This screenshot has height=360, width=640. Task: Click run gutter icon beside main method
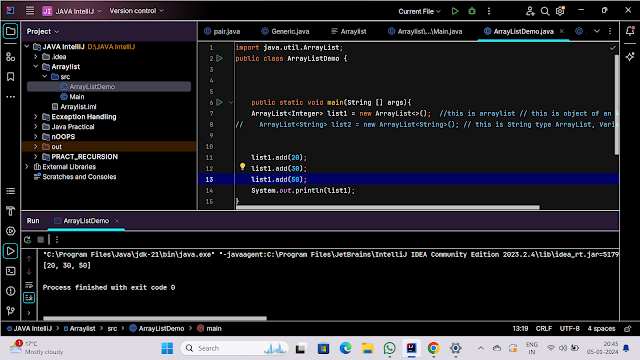click(220, 102)
